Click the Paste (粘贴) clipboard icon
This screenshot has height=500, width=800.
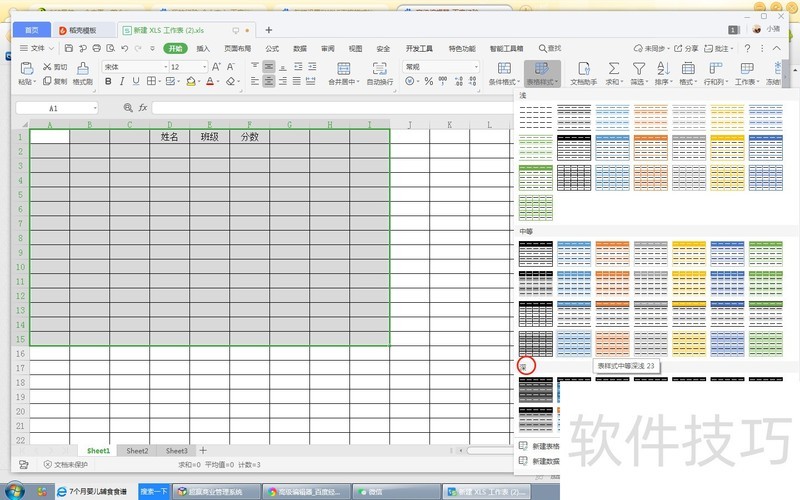tap(28, 68)
